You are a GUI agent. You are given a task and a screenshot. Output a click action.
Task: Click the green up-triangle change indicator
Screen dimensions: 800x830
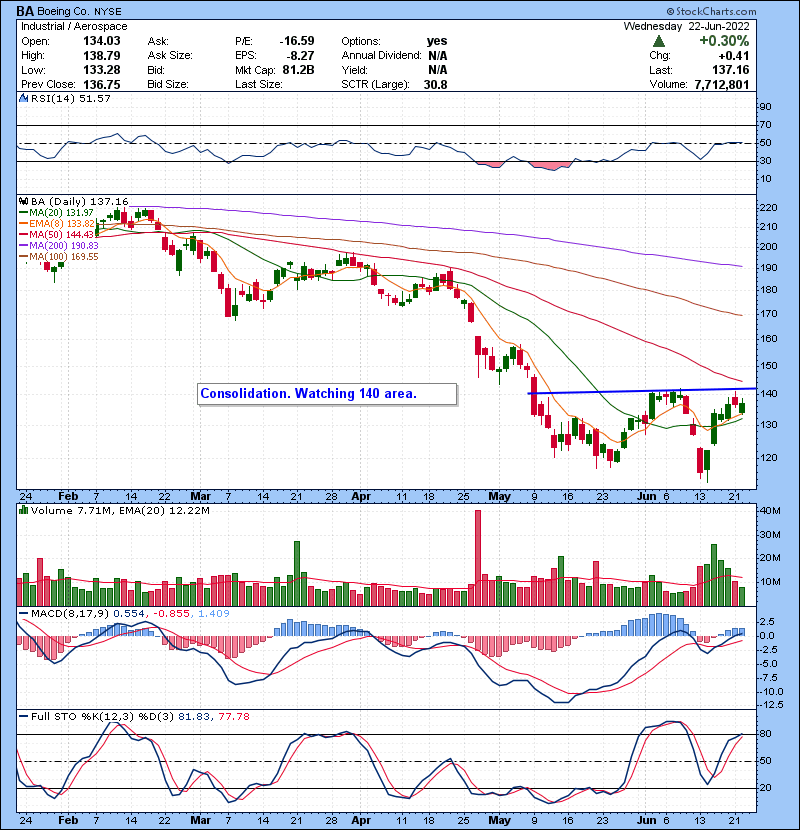coord(659,41)
